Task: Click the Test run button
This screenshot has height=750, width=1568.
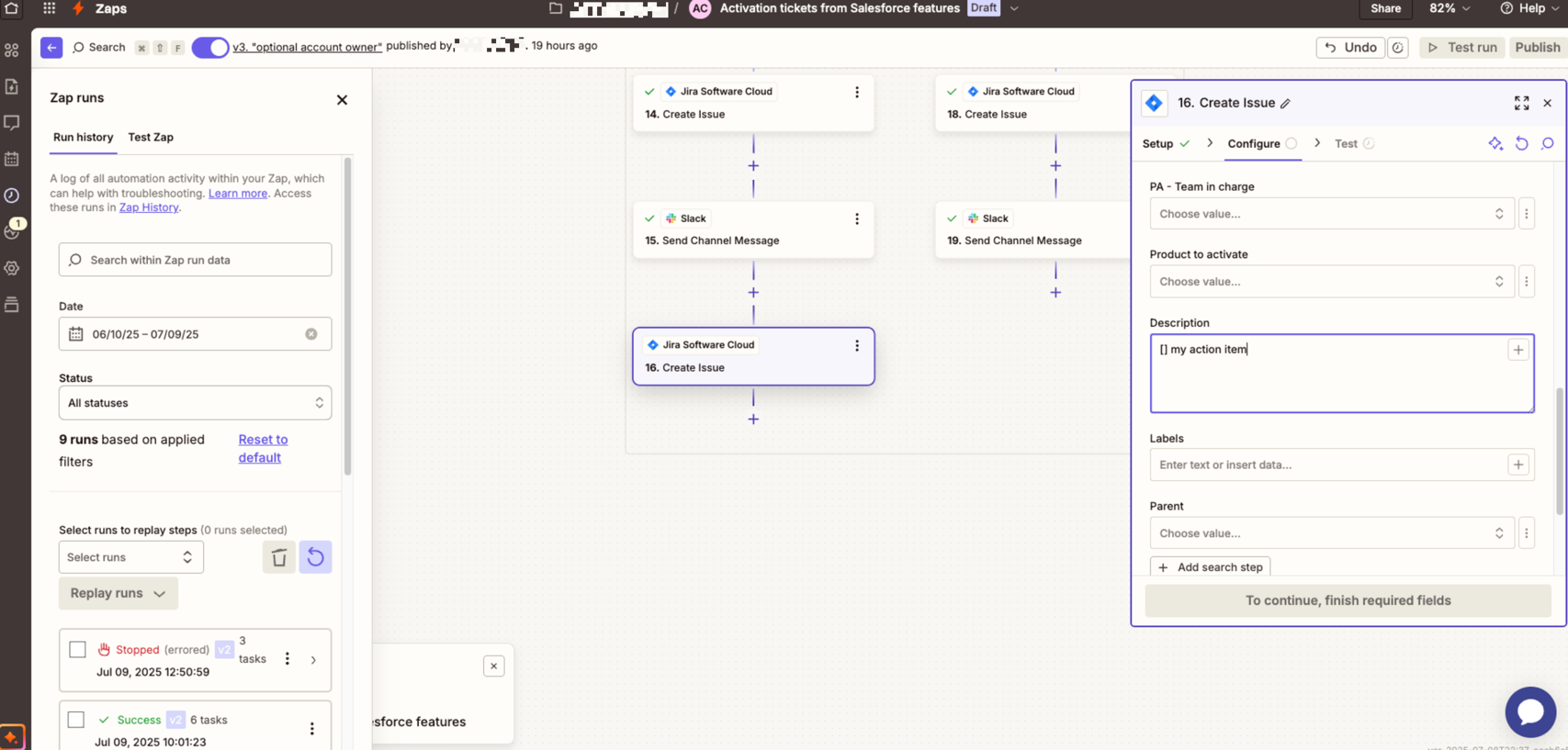Action: click(1461, 48)
